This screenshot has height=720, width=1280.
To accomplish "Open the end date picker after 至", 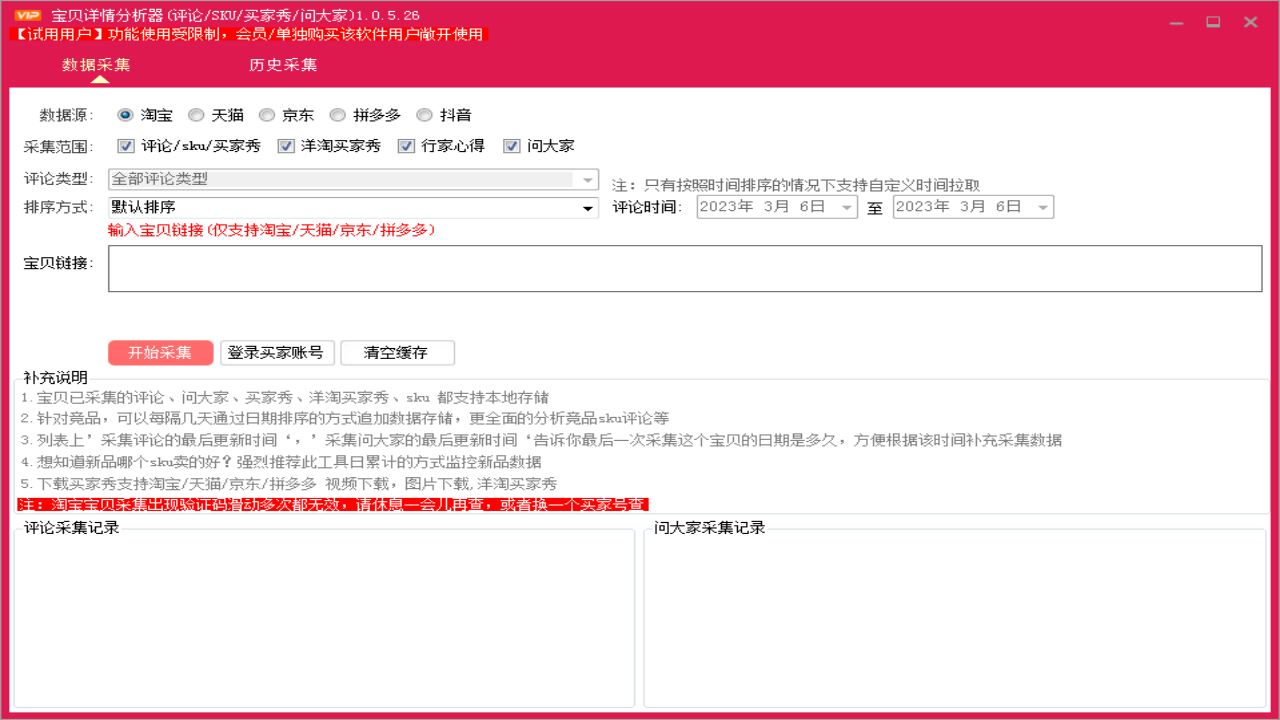I will point(1044,206).
